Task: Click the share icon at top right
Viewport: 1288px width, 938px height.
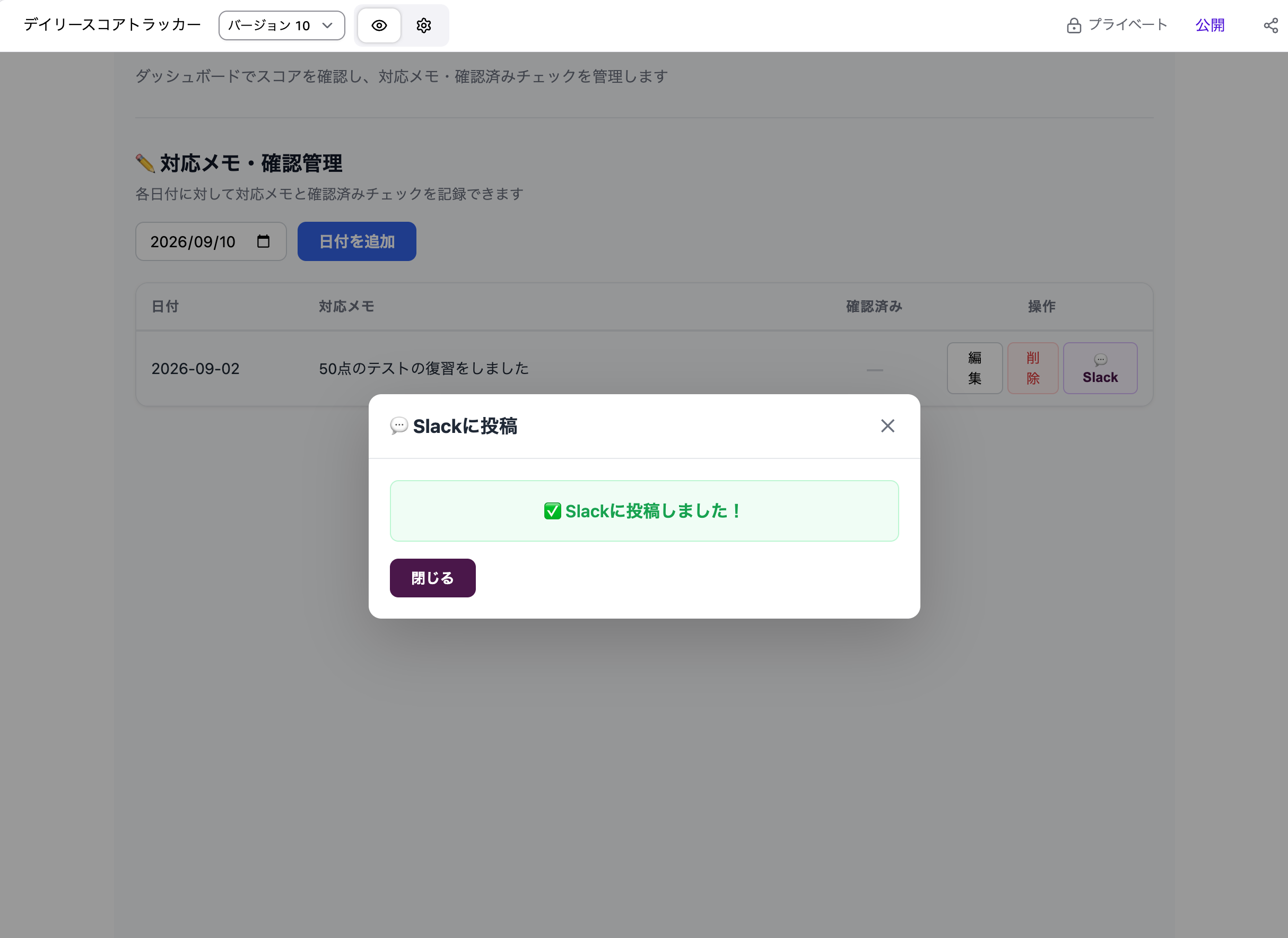Action: coord(1271,25)
